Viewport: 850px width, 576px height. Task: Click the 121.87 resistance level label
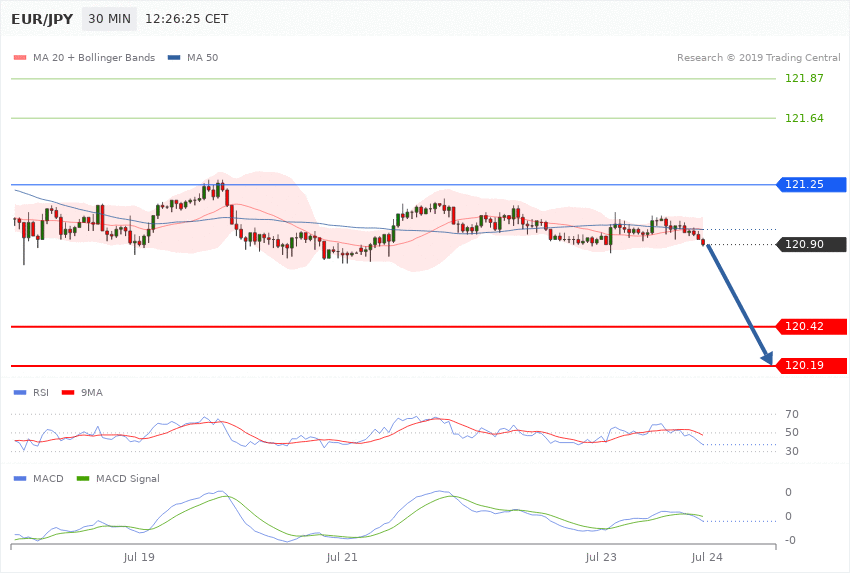pos(804,78)
